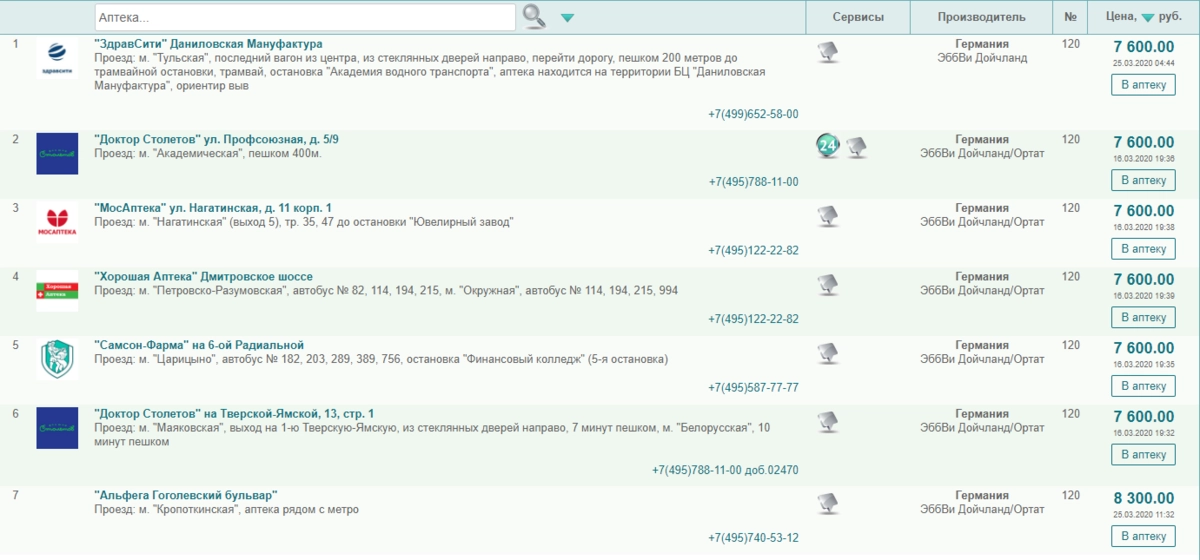The height and width of the screenshot is (560, 1200).
Task: Focus the Аптека search input field
Action: [305, 17]
